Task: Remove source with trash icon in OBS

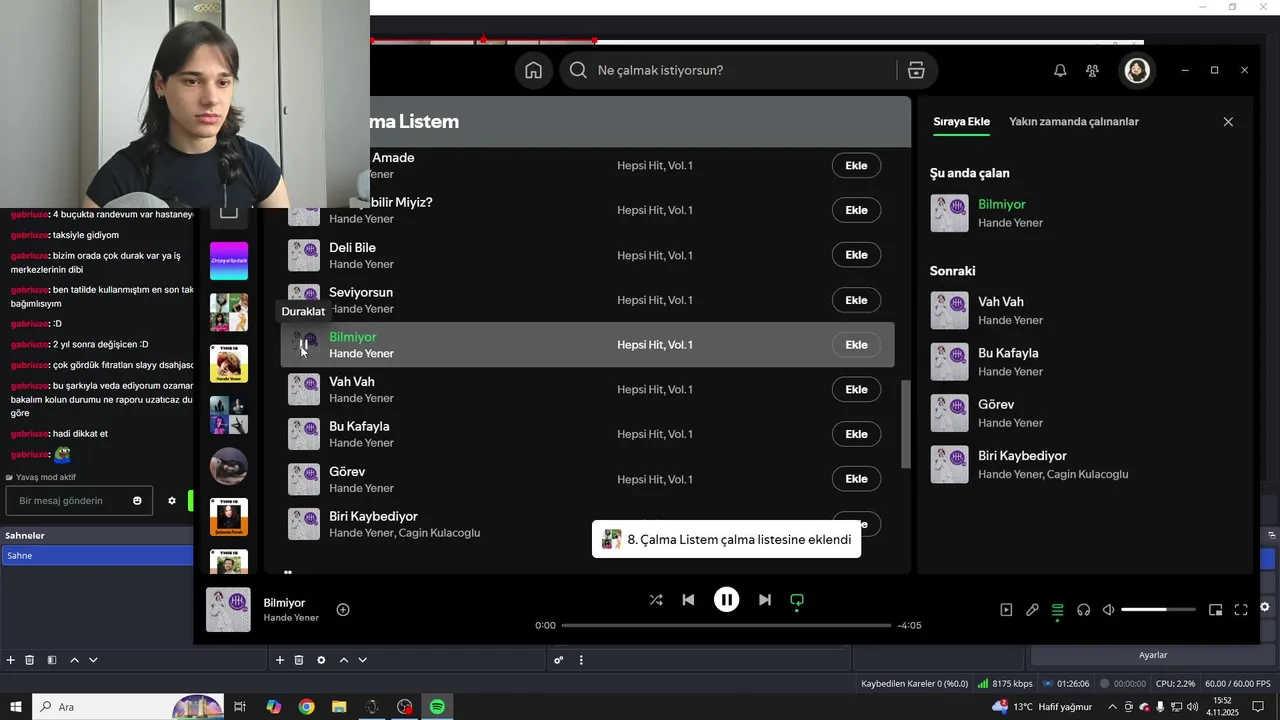Action: click(x=299, y=660)
